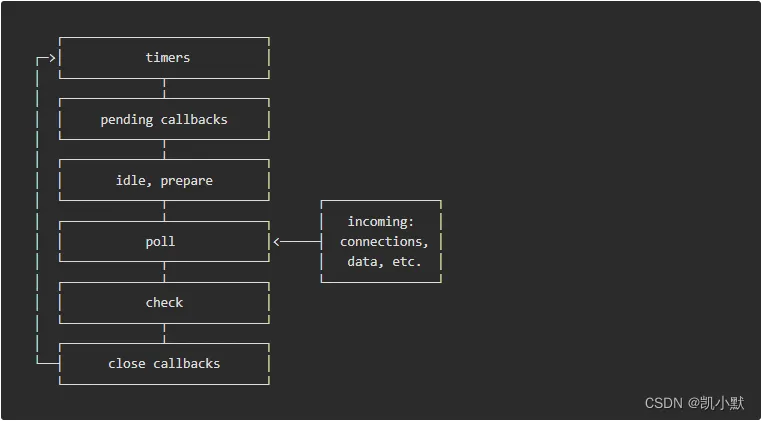Click connector between idle, prepare and poll
Viewport: 761px width, 421px height.
point(165,211)
